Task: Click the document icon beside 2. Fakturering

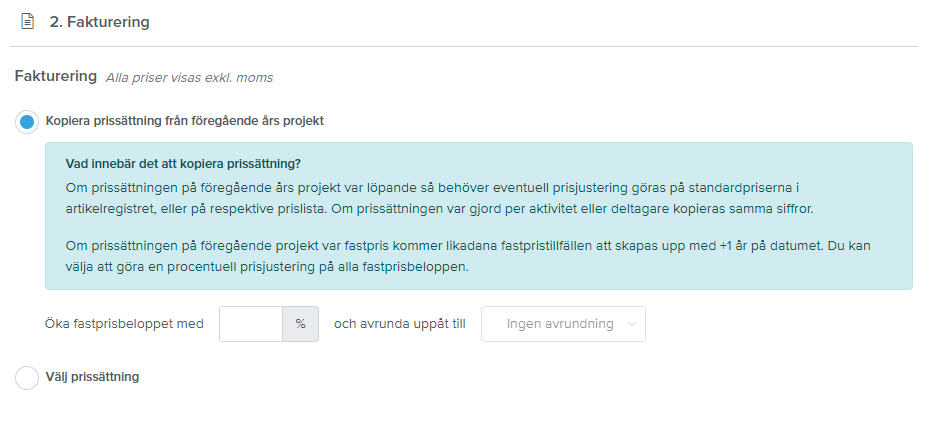Action: pos(27,22)
